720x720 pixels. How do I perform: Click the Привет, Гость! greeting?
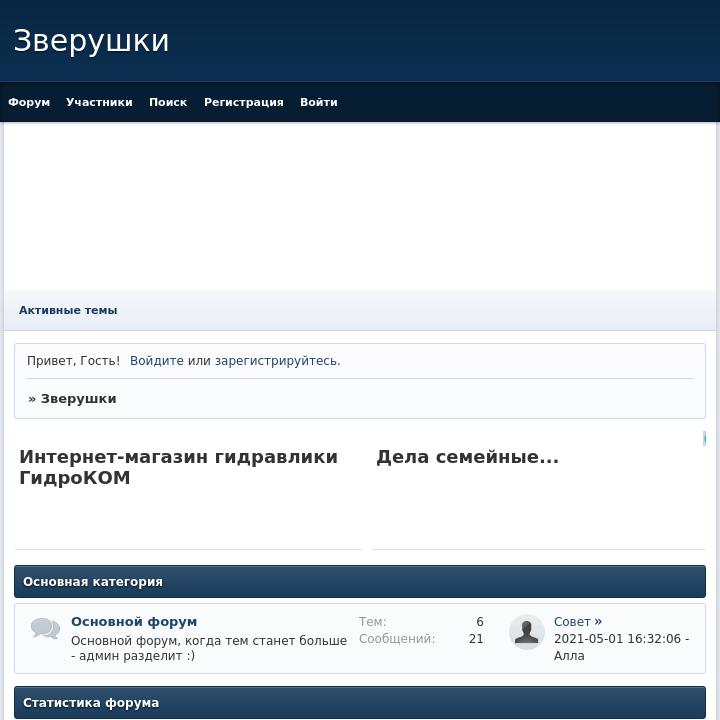coord(73,361)
